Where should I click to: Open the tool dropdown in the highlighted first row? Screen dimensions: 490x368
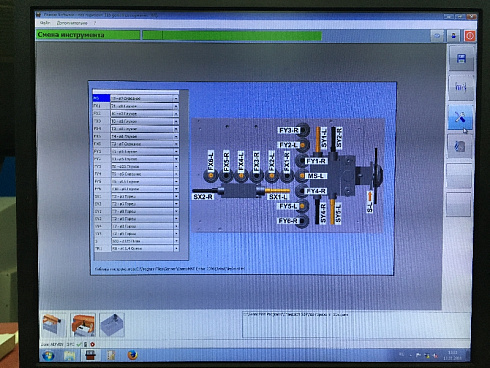[x=176, y=99]
